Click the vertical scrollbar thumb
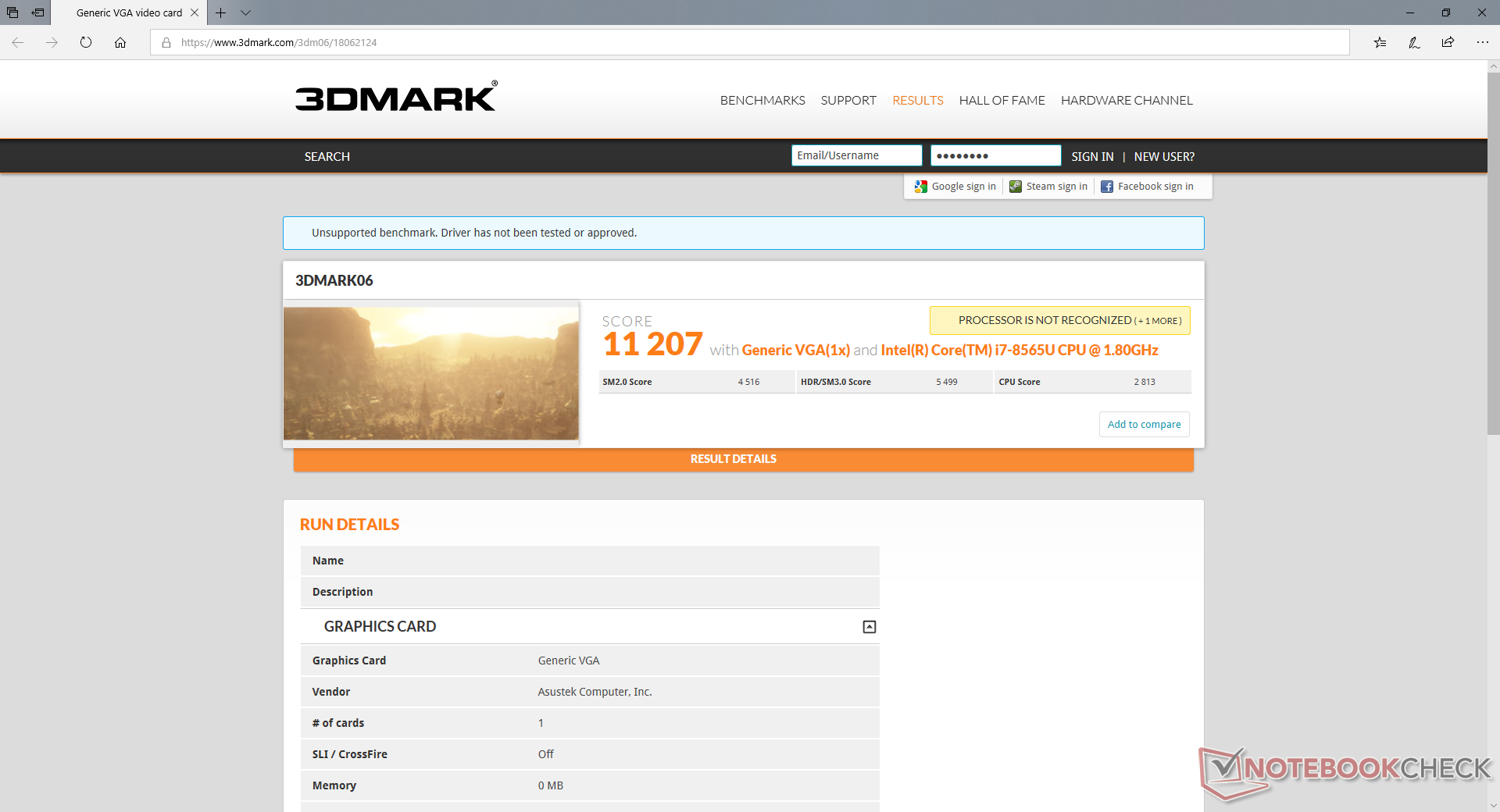 (x=1493, y=253)
